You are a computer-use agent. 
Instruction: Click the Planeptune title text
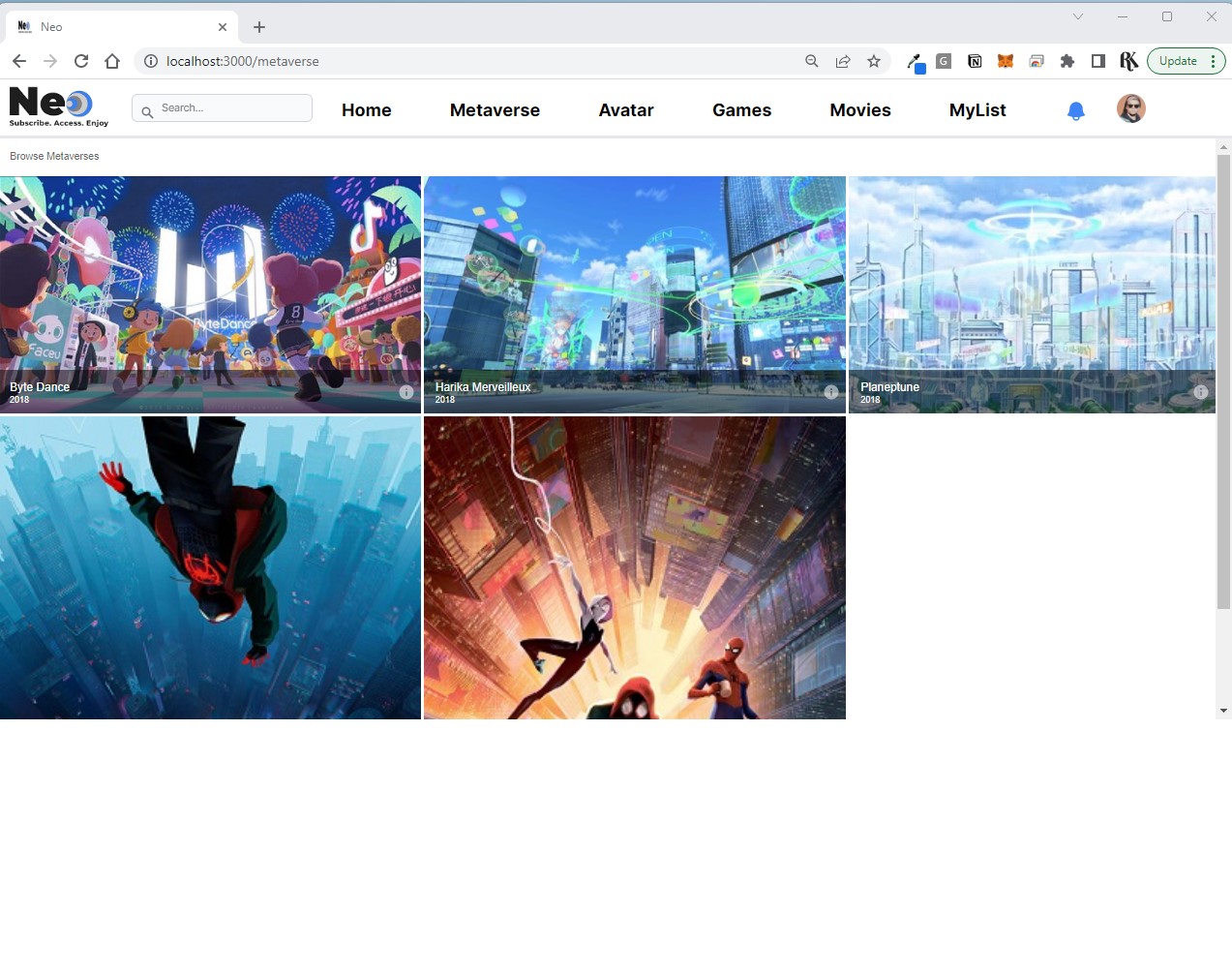889,387
